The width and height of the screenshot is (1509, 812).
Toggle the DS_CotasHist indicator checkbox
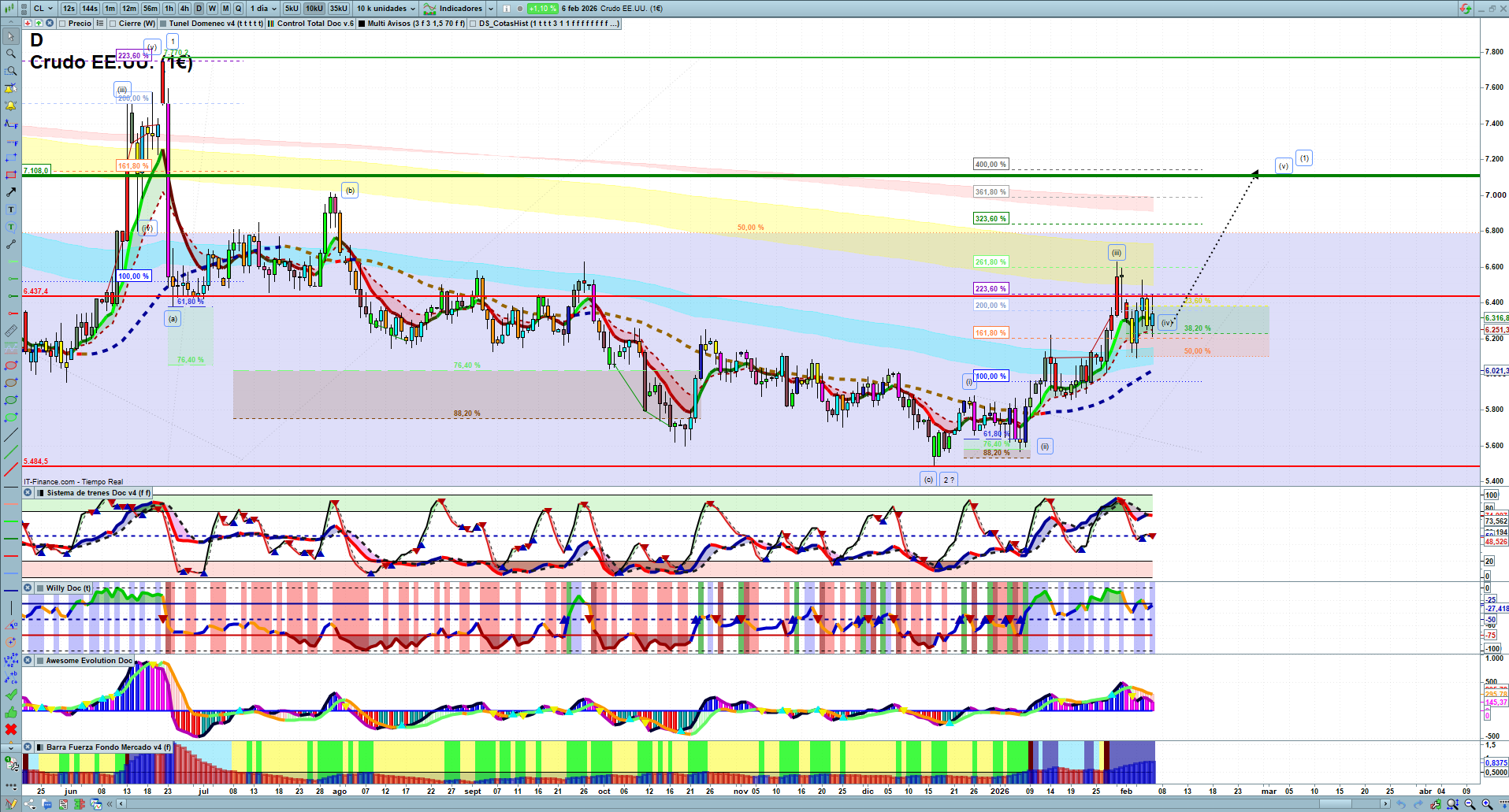473,24
